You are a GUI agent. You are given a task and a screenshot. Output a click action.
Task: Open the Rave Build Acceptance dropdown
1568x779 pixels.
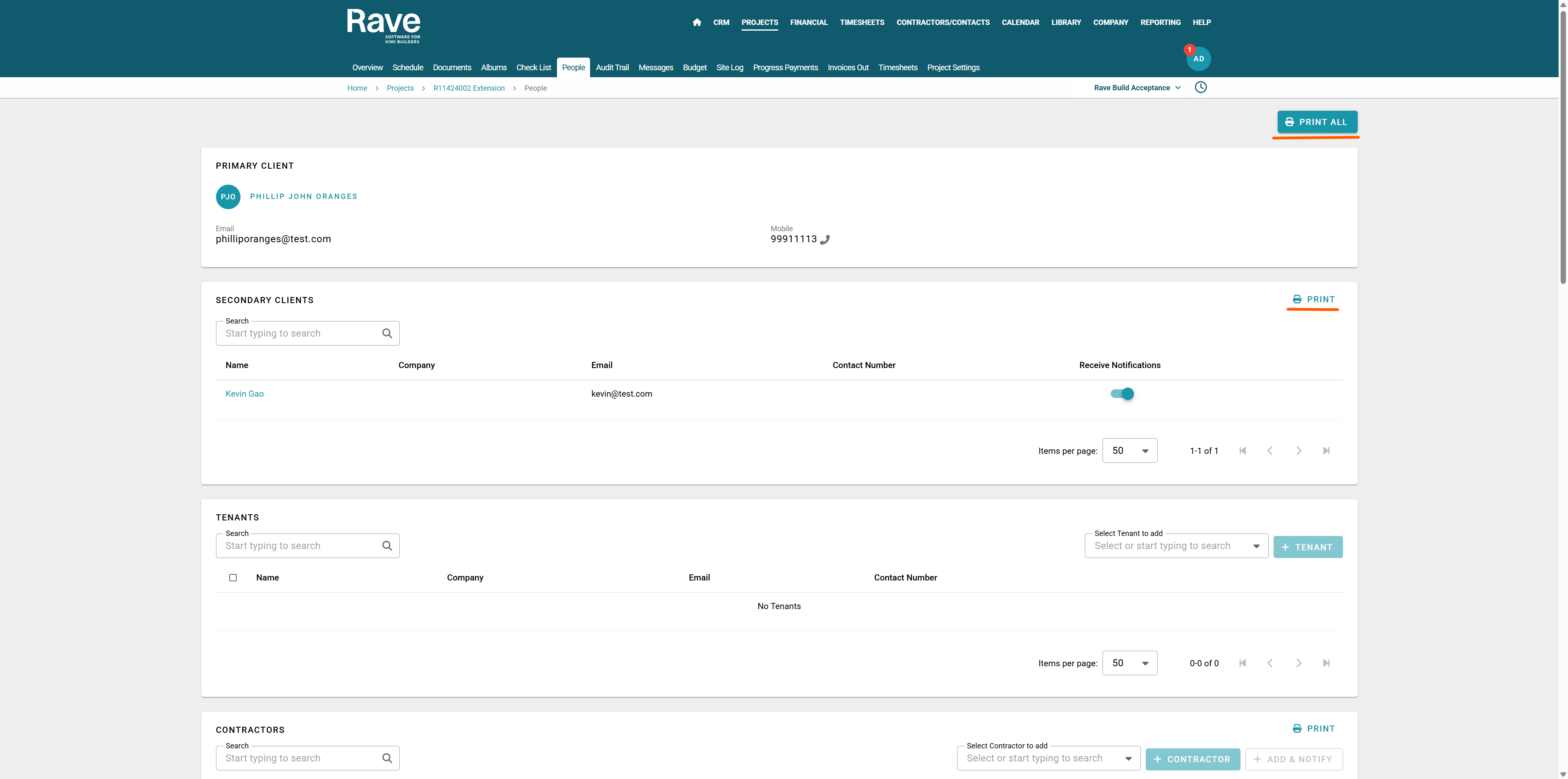click(1136, 88)
